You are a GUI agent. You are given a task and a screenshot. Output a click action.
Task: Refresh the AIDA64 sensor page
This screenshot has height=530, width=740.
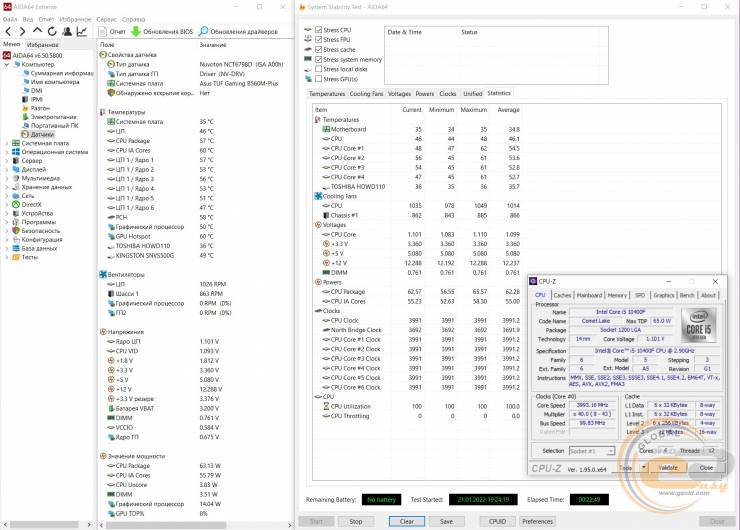[x=52, y=32]
